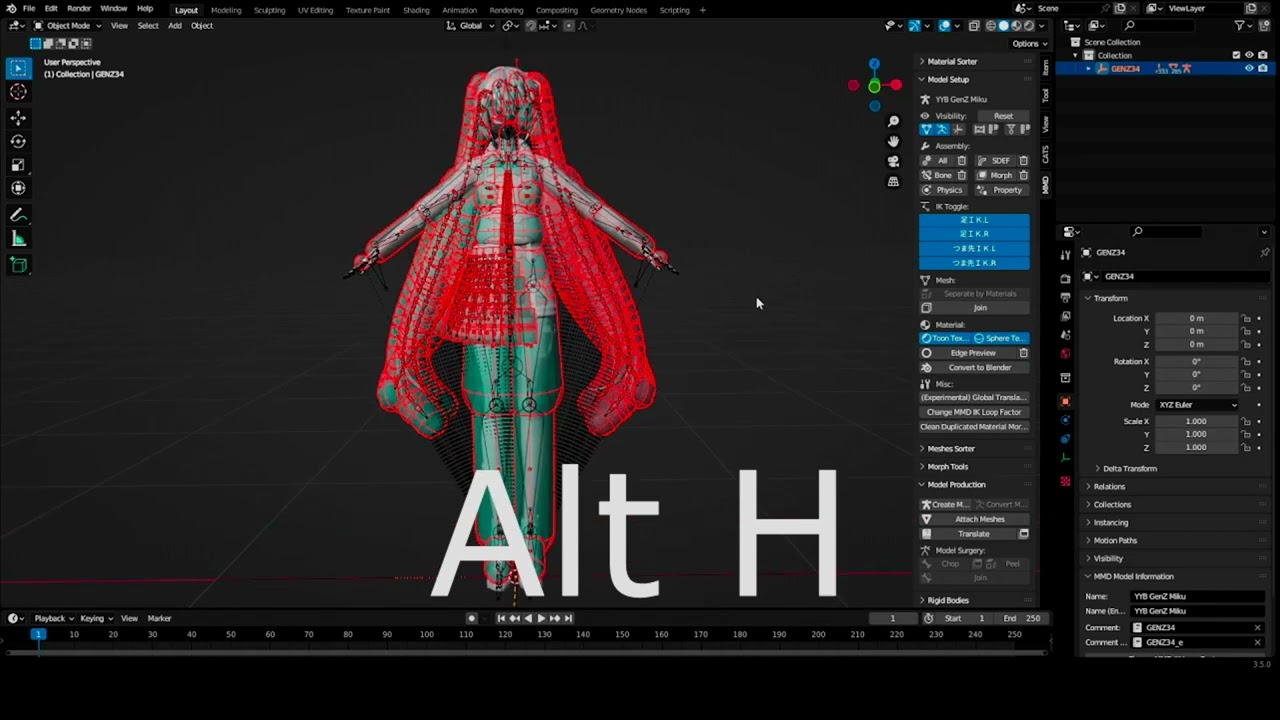1280x720 pixels.
Task: Select the Add Cube tool
Action: pyautogui.click(x=18, y=265)
